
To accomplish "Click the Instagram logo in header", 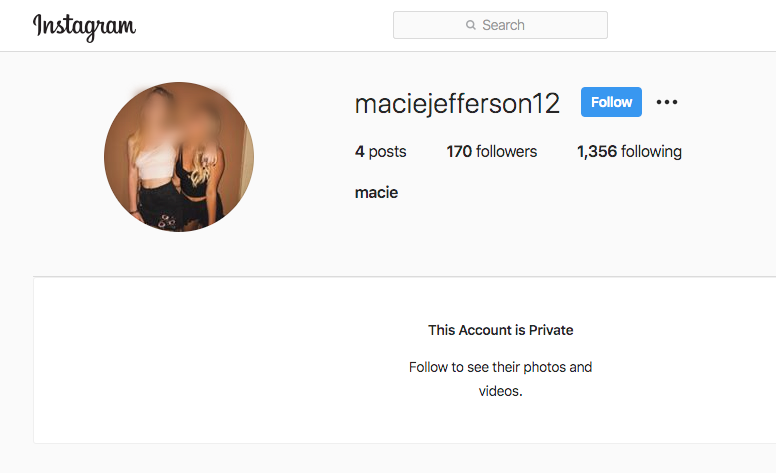I will [x=84, y=27].
